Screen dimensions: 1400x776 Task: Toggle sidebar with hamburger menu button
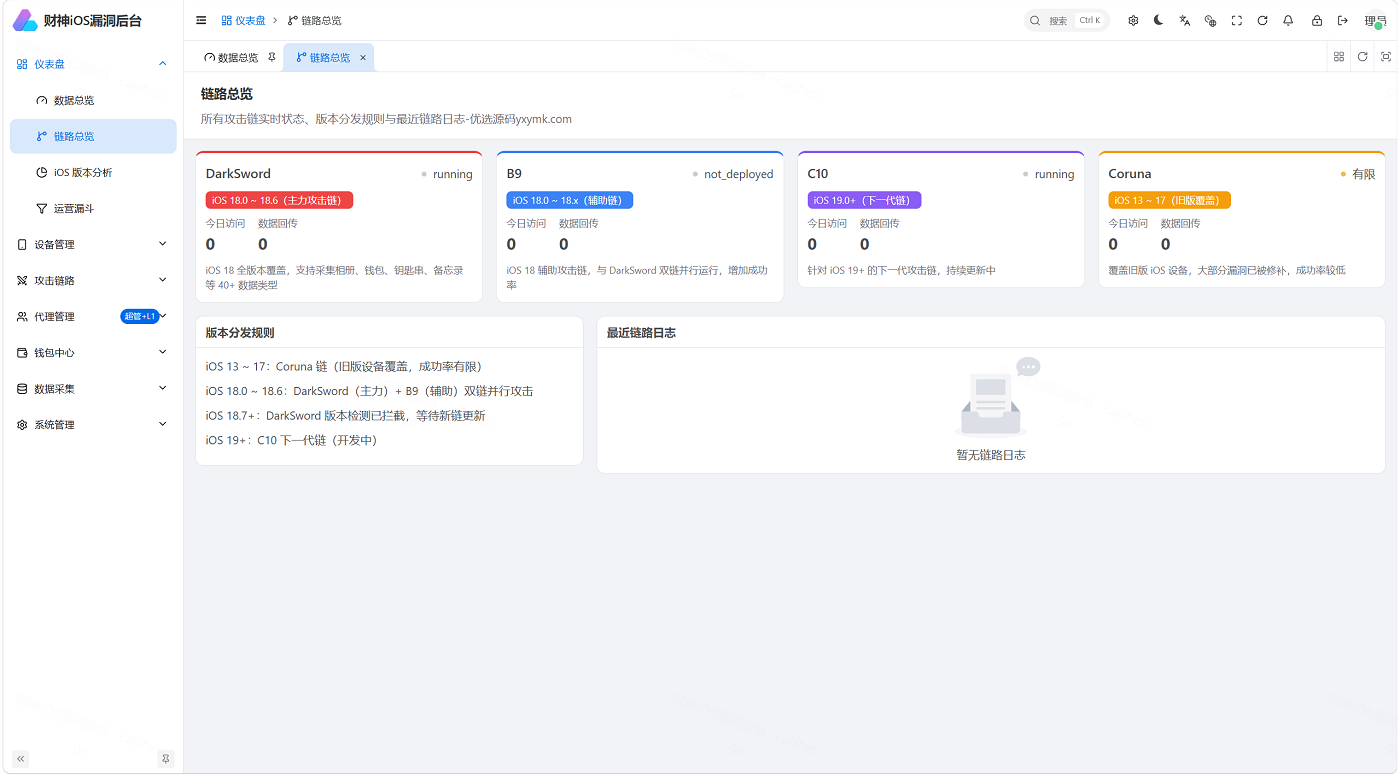click(x=201, y=20)
